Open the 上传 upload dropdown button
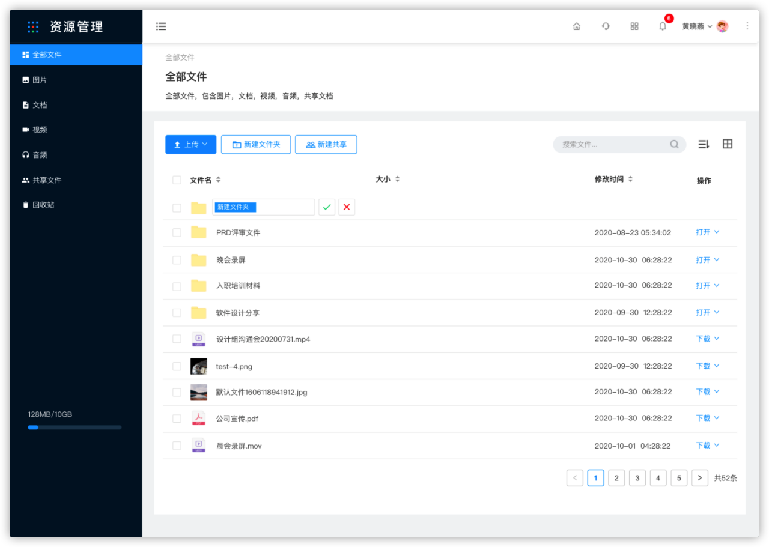The width and height of the screenshot is (770, 548). point(191,144)
